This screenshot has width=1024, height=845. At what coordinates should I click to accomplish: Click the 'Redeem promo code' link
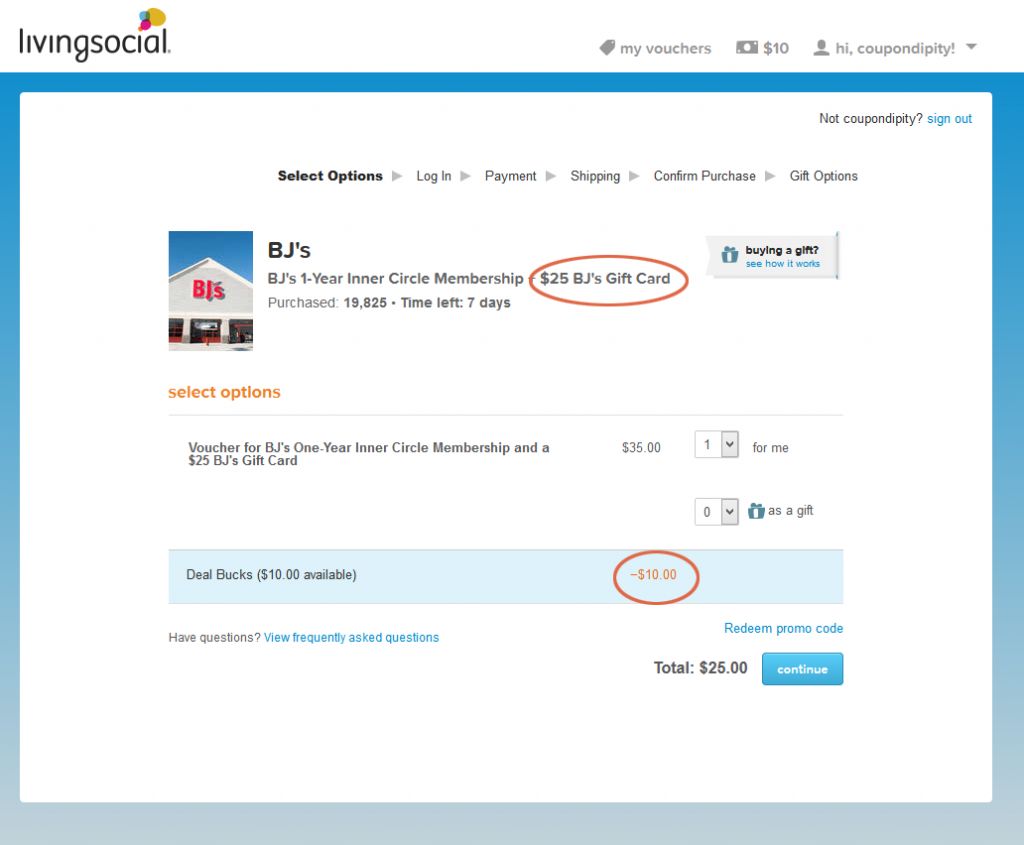[783, 629]
